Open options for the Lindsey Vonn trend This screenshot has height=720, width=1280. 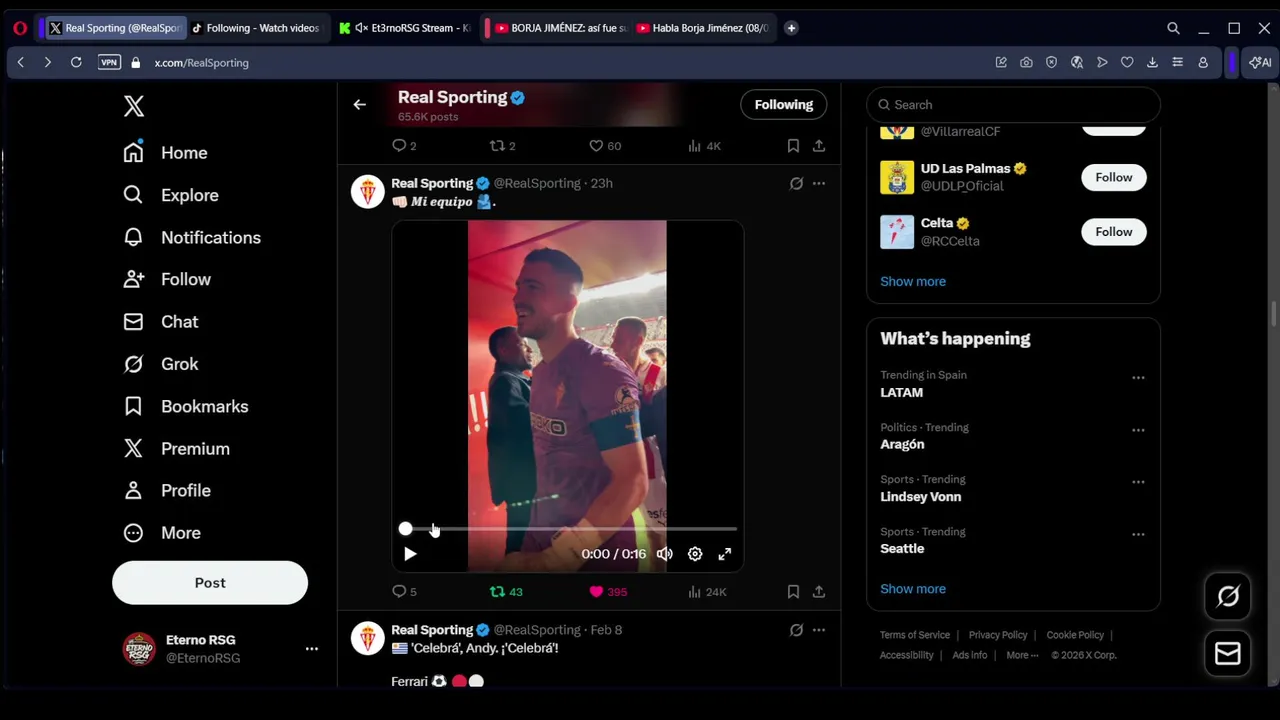click(x=1138, y=482)
